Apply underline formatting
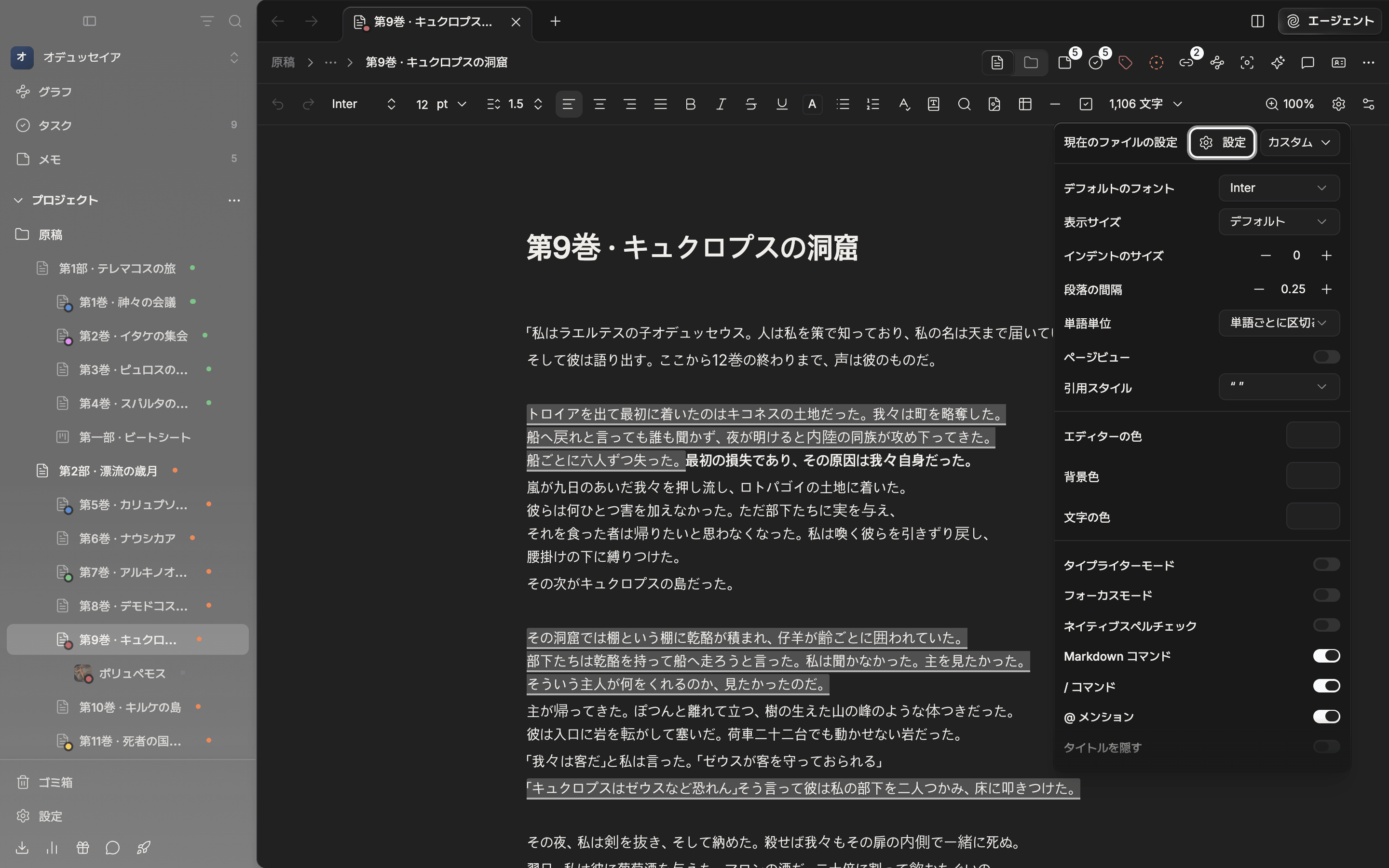1389x868 pixels. coord(781,104)
